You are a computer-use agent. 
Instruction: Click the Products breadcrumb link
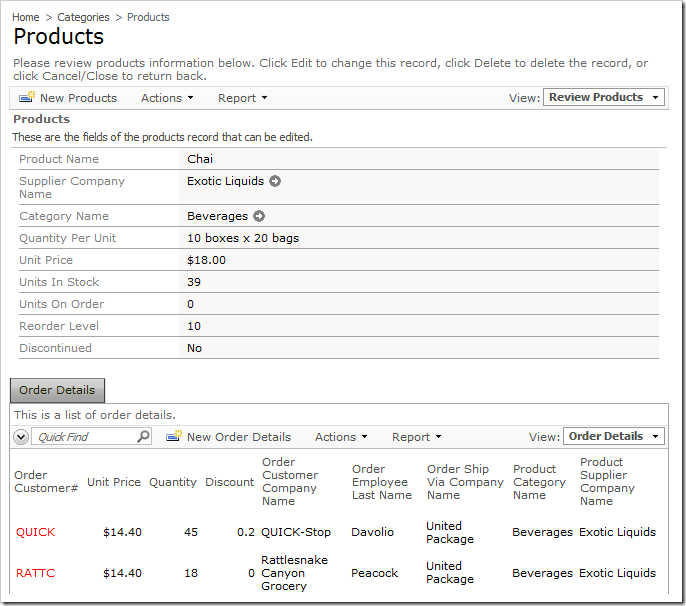coord(148,17)
